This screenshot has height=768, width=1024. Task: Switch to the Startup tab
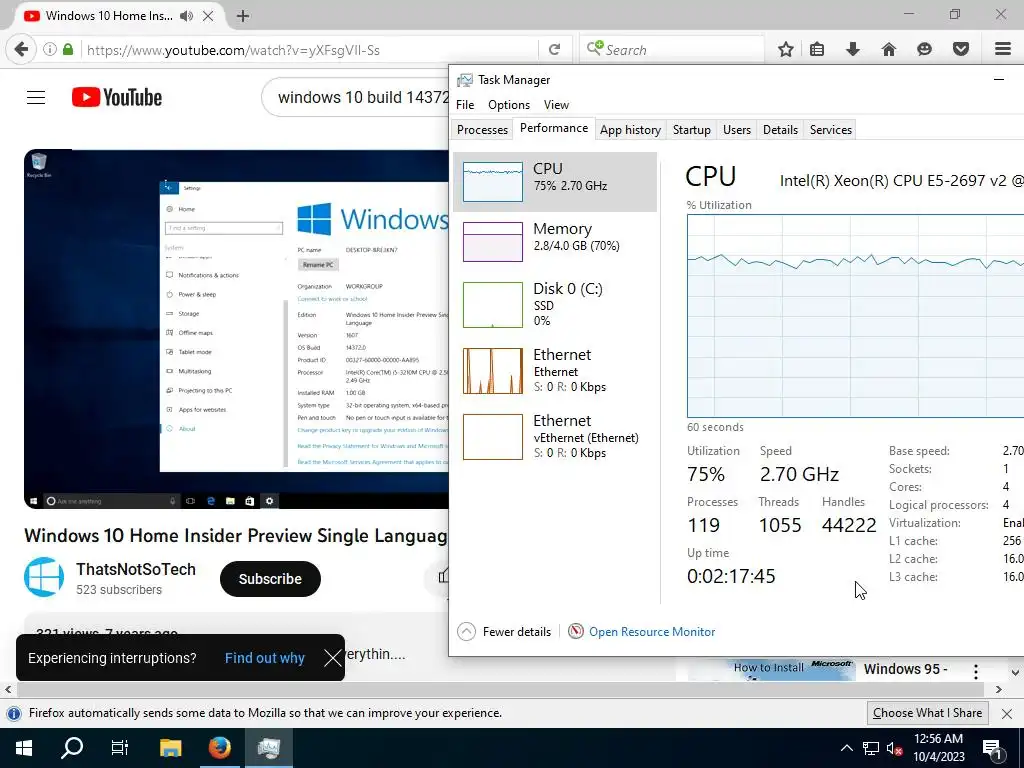click(692, 129)
